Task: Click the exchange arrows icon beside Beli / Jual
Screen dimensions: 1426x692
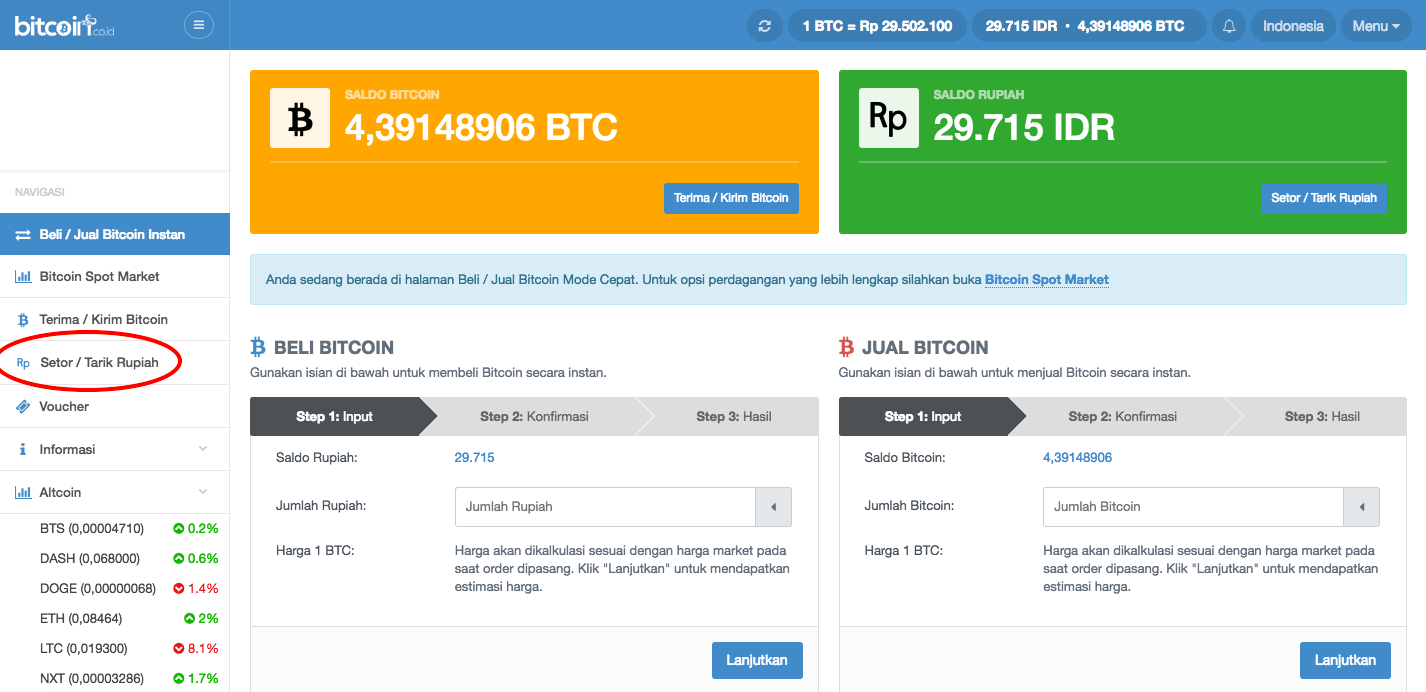Action: point(23,234)
